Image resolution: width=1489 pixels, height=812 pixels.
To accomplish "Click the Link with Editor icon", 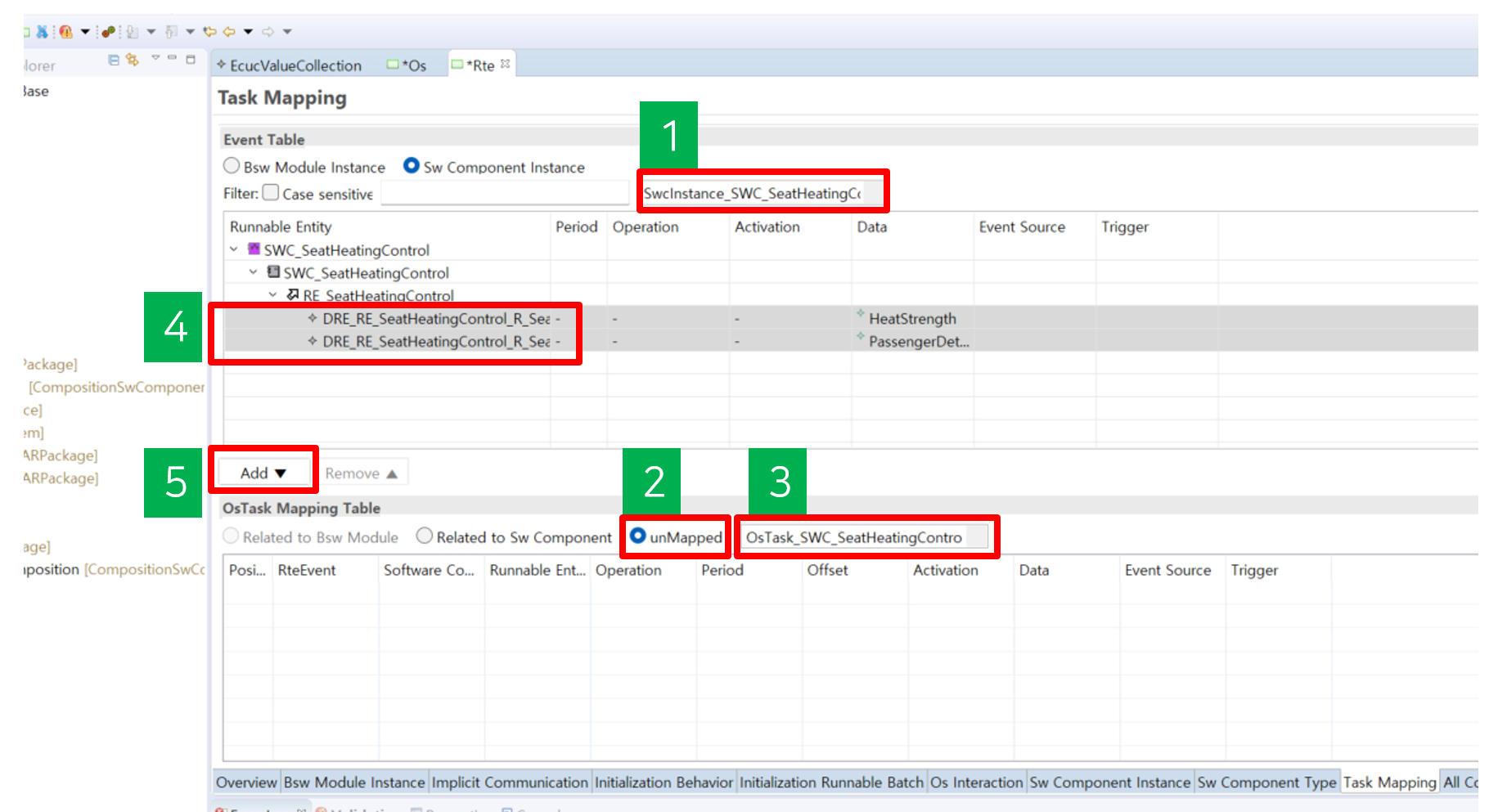I will click(x=132, y=60).
